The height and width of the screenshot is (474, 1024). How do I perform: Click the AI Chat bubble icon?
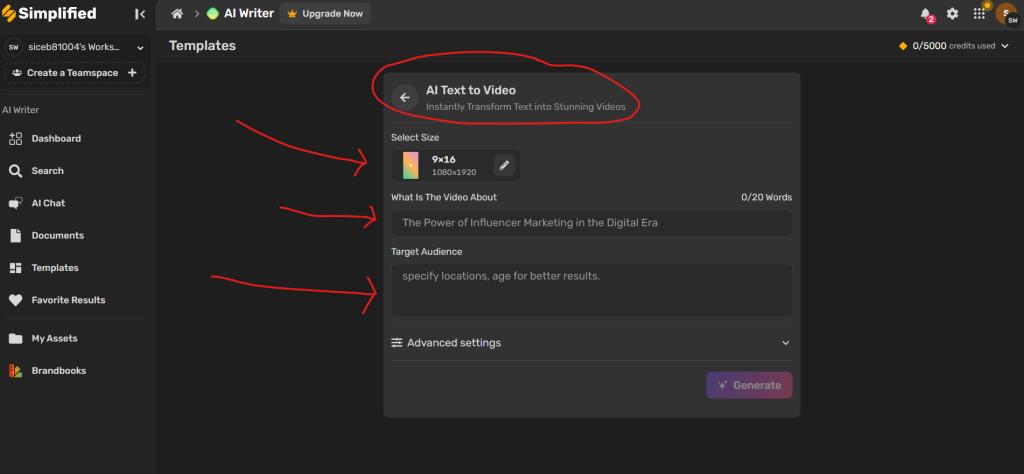(x=16, y=204)
